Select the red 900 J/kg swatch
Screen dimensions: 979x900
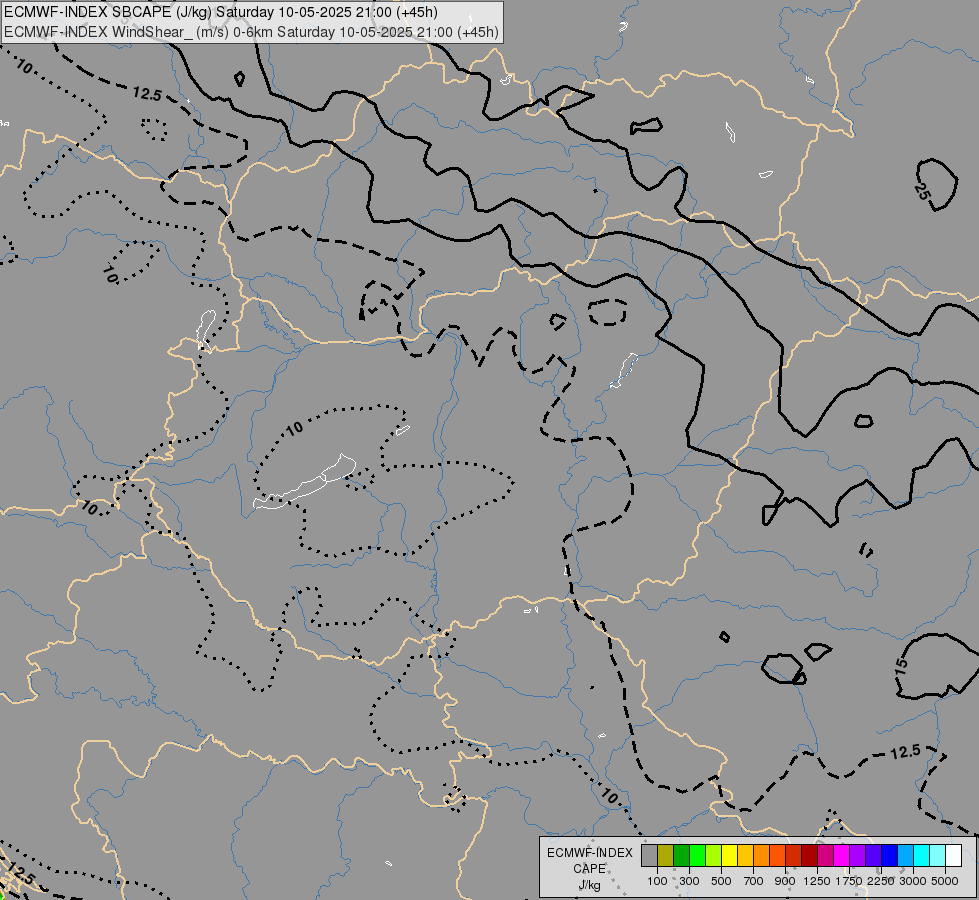[x=794, y=855]
